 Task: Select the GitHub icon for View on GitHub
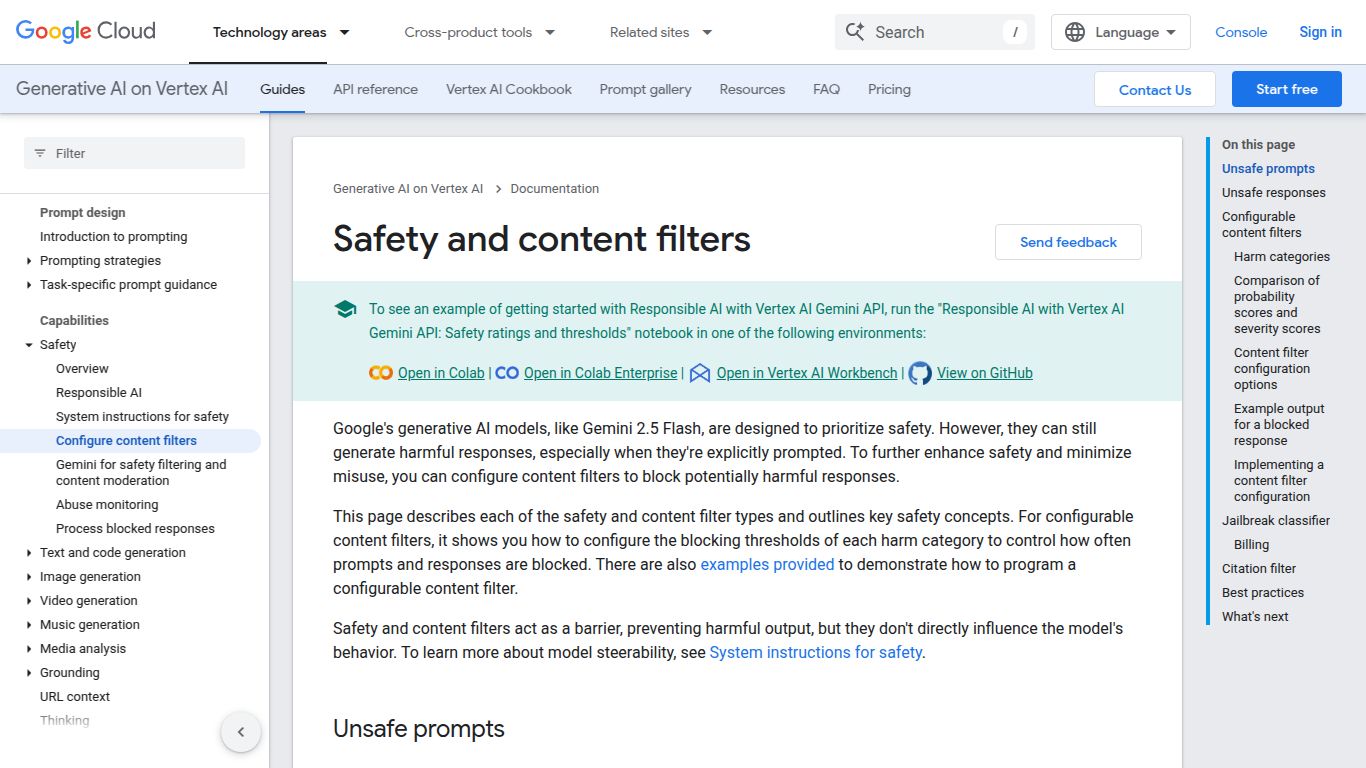pyautogui.click(x=919, y=372)
